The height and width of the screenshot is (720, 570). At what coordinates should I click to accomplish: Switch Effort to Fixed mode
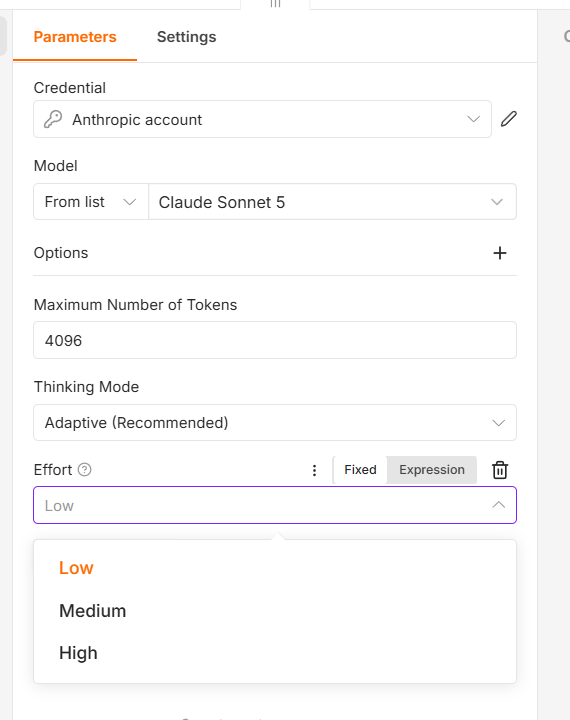pos(360,470)
